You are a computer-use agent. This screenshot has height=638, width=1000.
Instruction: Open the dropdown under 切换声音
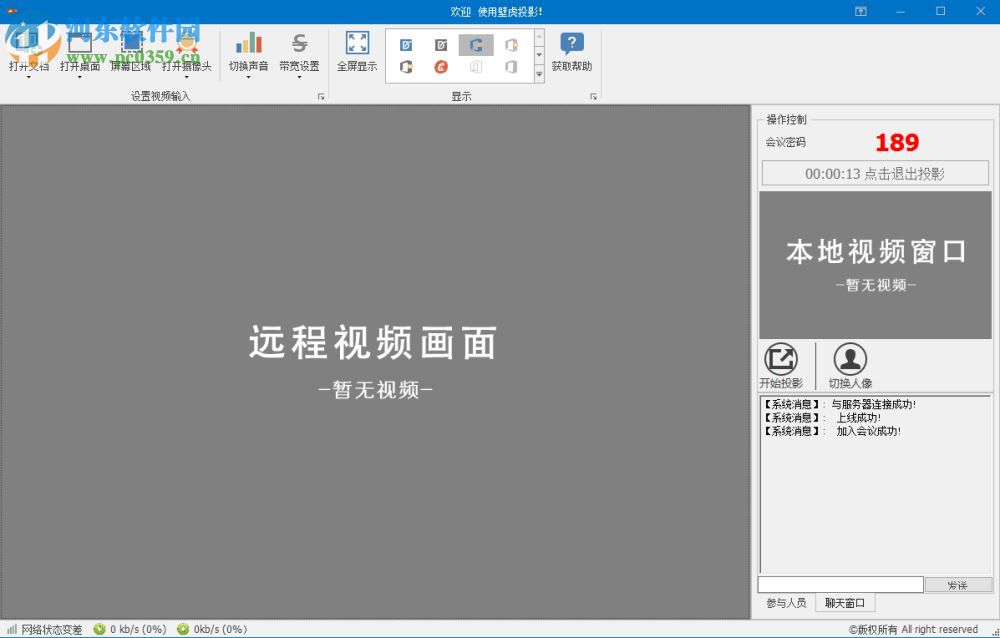(248, 76)
